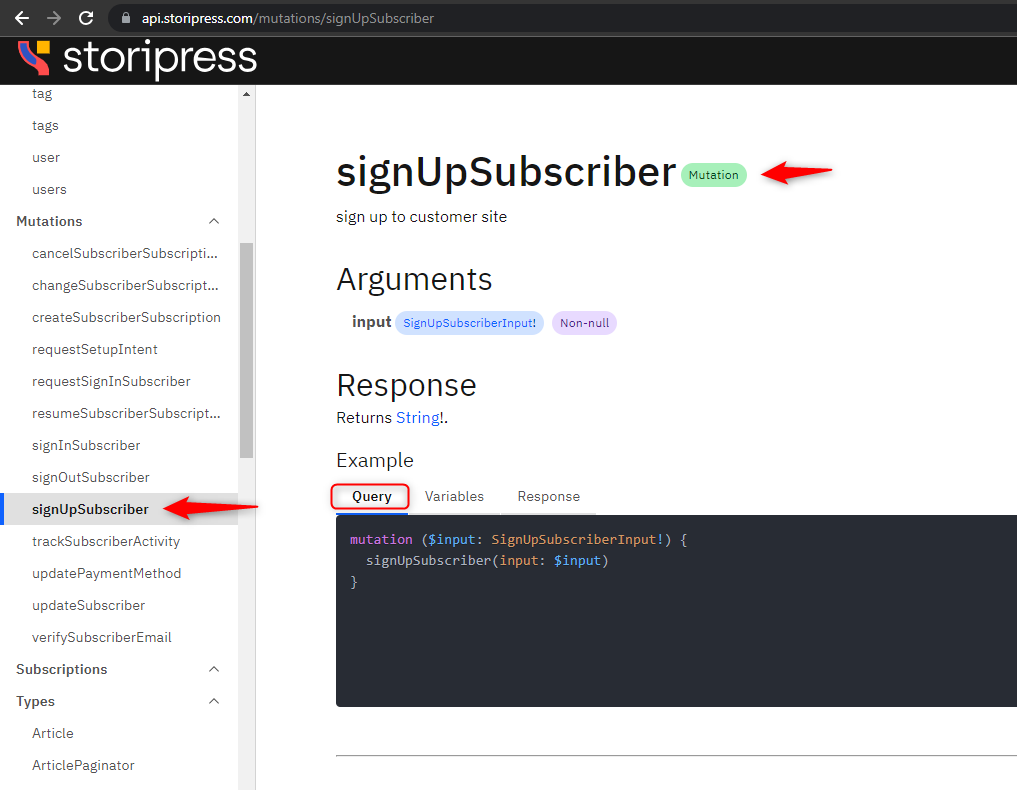Click the address bar URL
This screenshot has height=790, width=1017.
coord(288,18)
